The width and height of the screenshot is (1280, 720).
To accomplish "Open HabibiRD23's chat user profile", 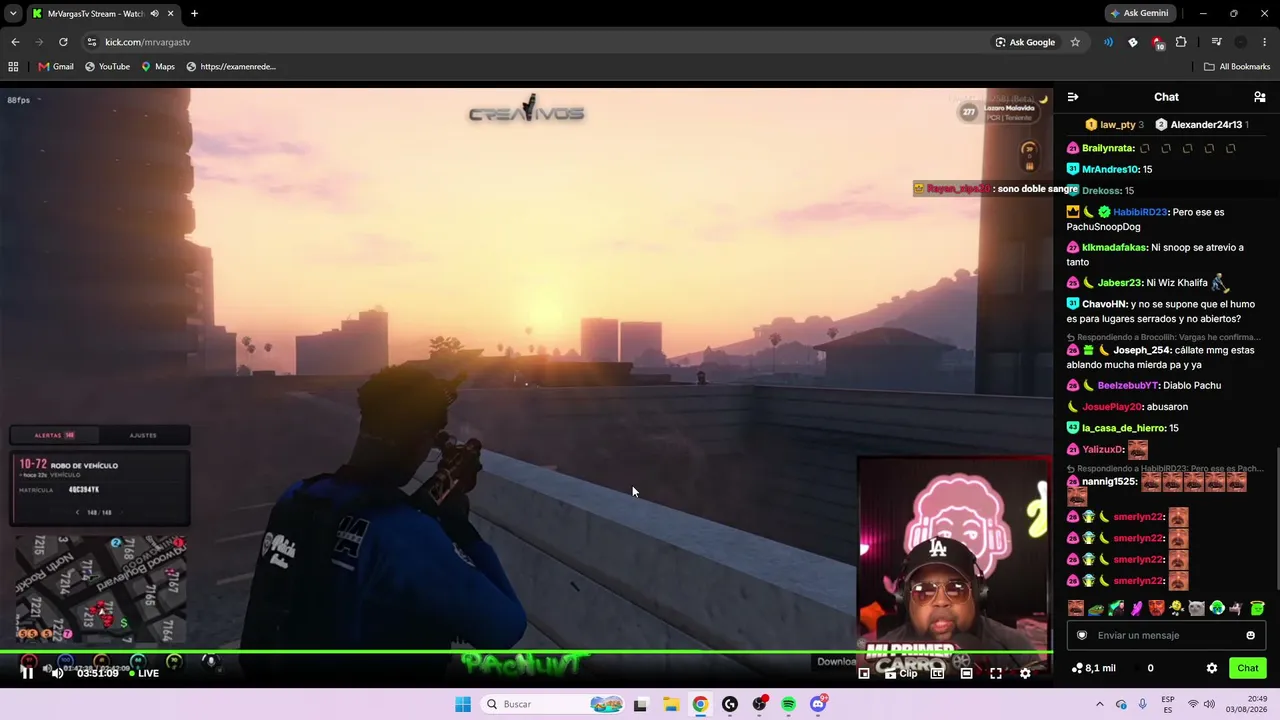I will (x=1140, y=212).
